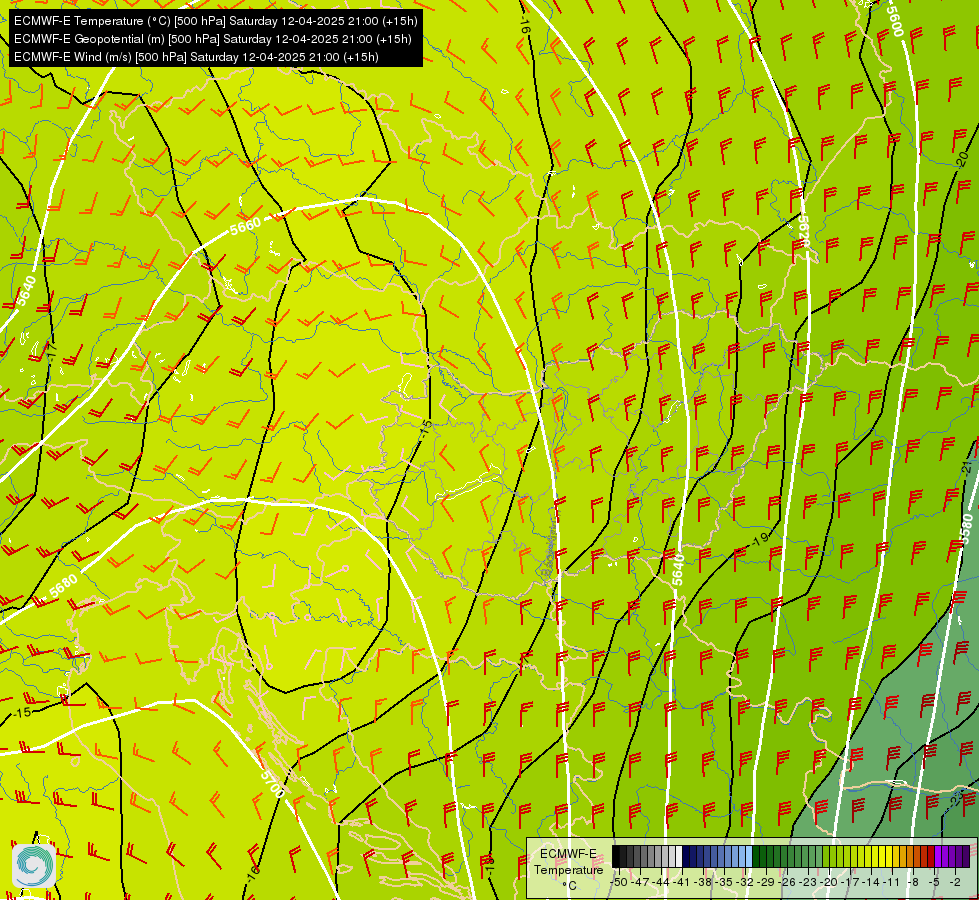Click the 5580 geopotential contour label
Viewport: 979px width, 900px height.
(966, 530)
